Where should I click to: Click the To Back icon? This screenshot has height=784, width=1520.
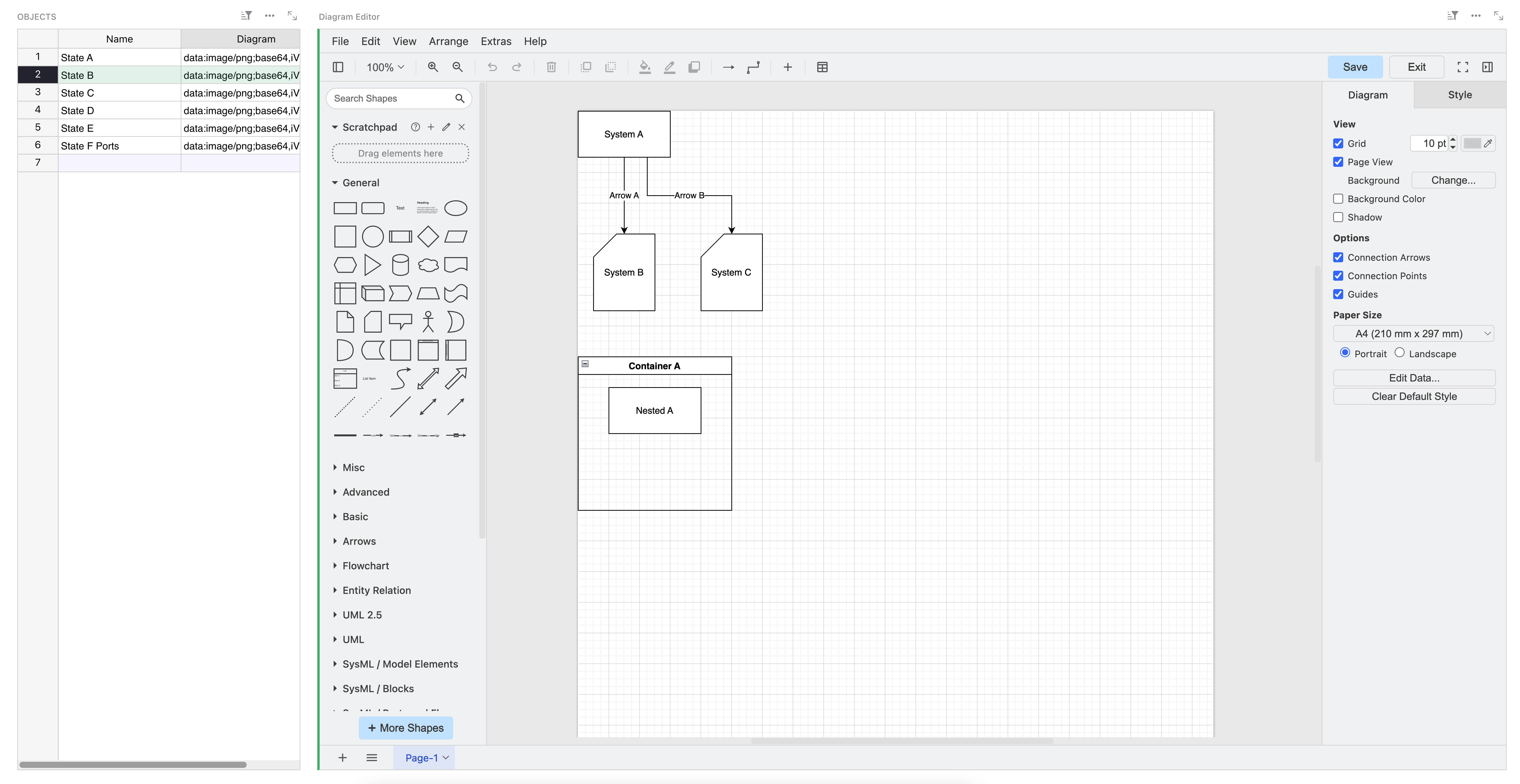point(611,67)
